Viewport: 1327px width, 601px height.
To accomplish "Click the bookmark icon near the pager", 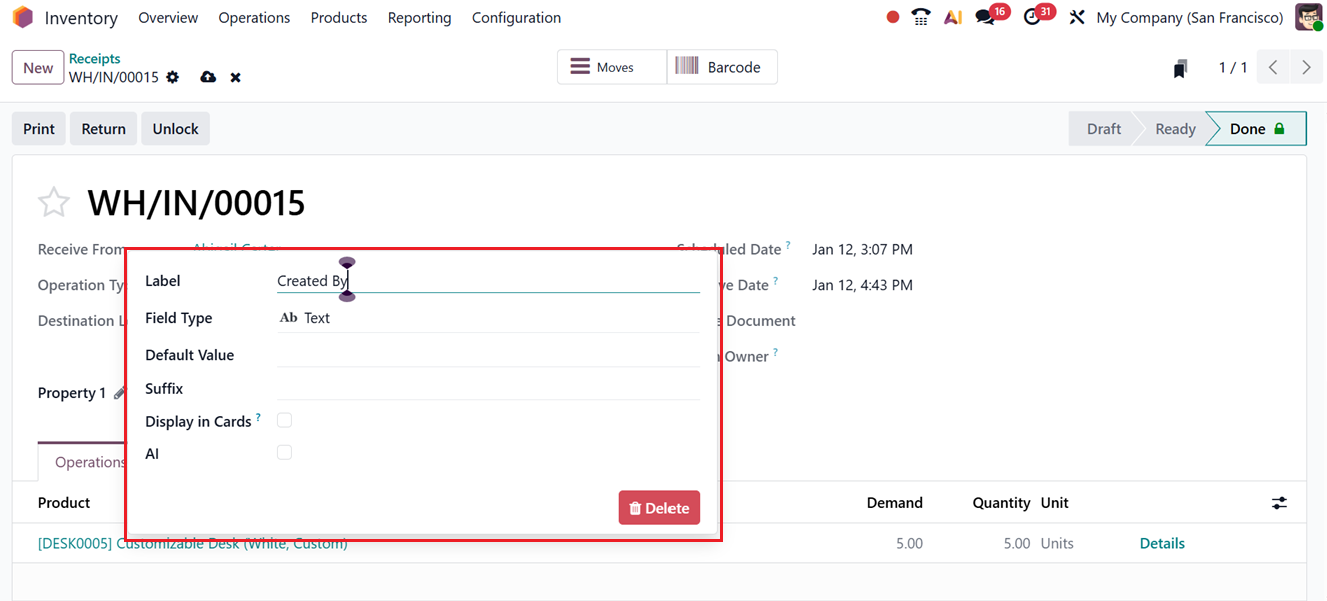I will coord(1180,67).
